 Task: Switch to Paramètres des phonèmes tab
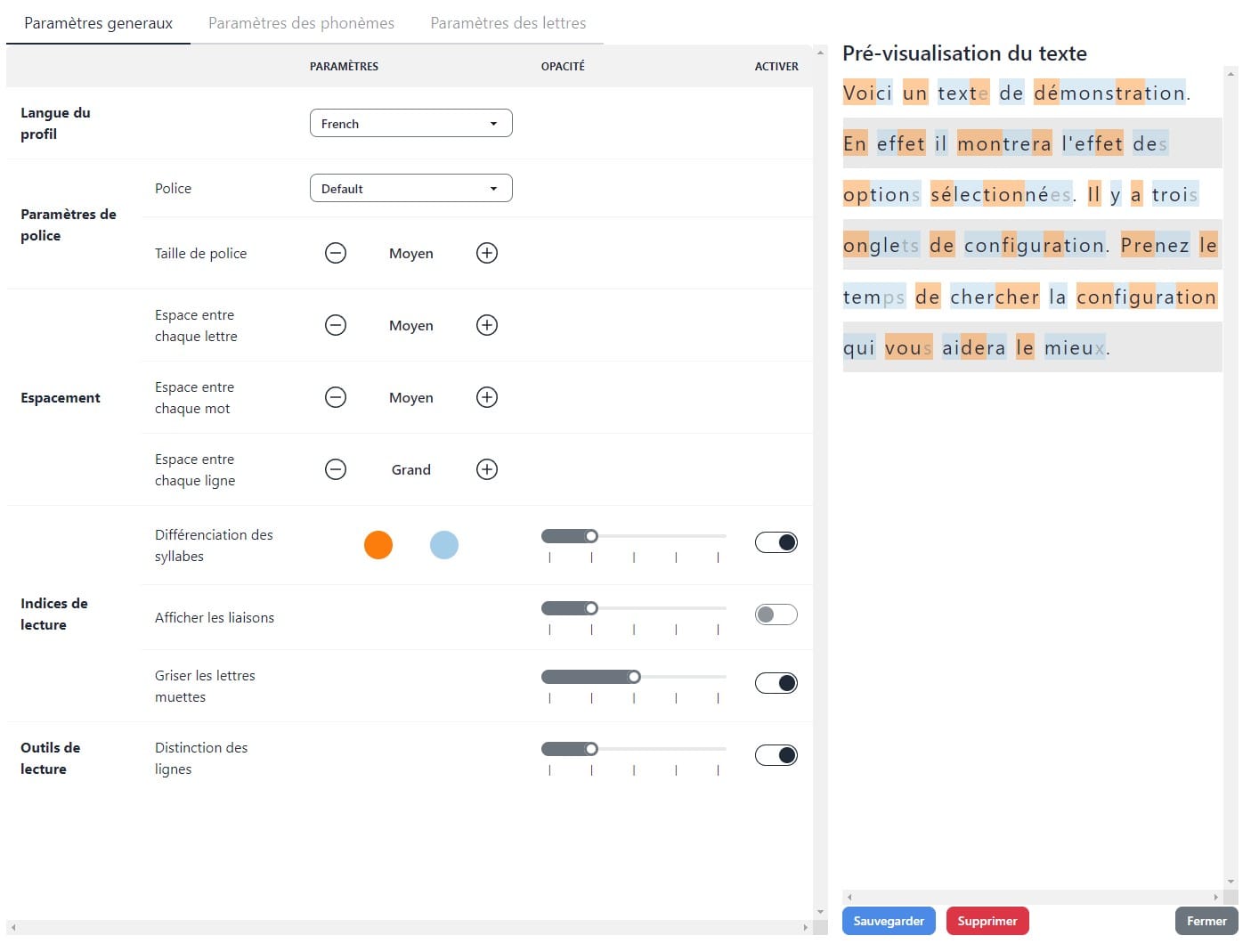pyautogui.click(x=301, y=23)
